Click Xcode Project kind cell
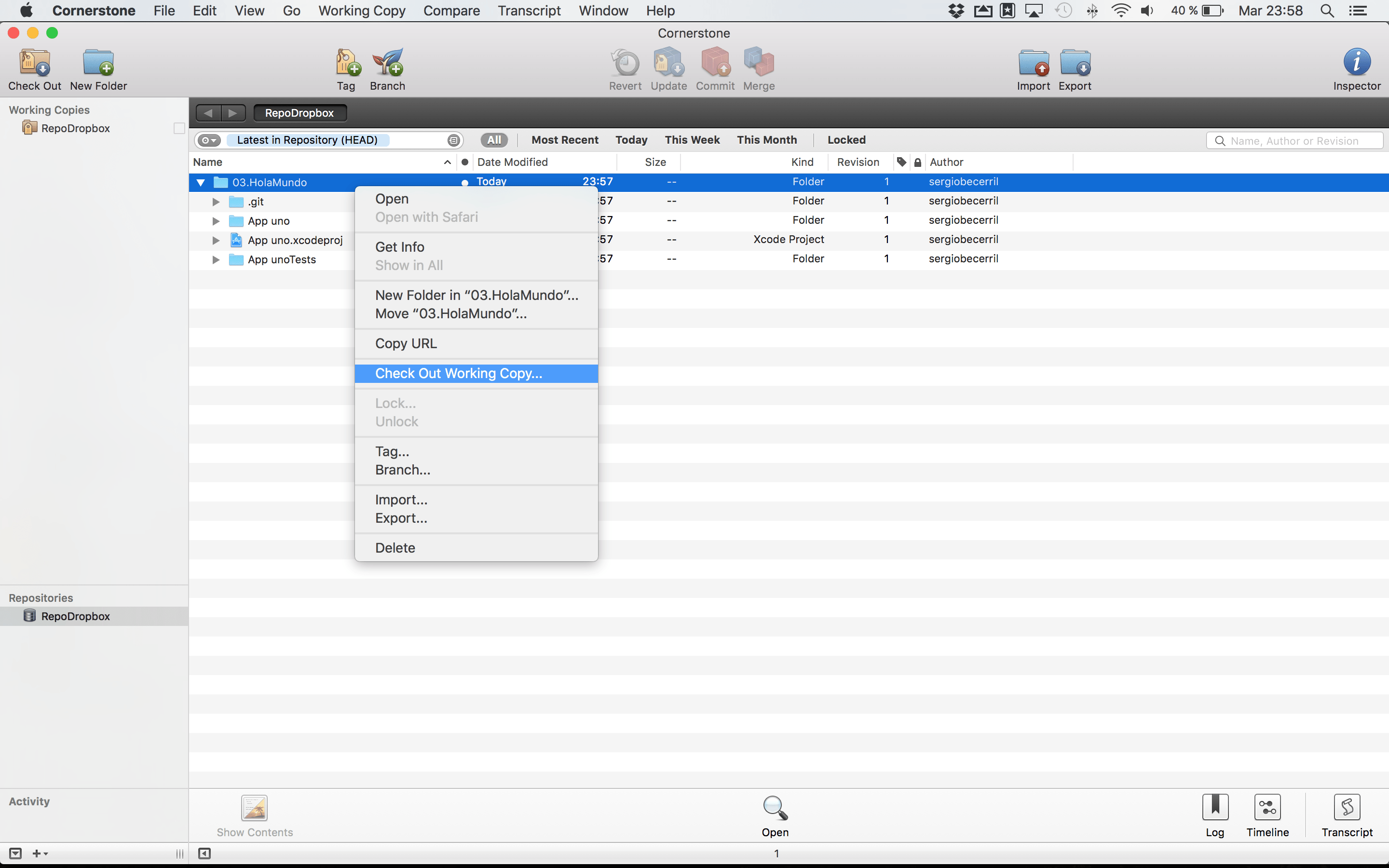1389x868 pixels. [788, 239]
